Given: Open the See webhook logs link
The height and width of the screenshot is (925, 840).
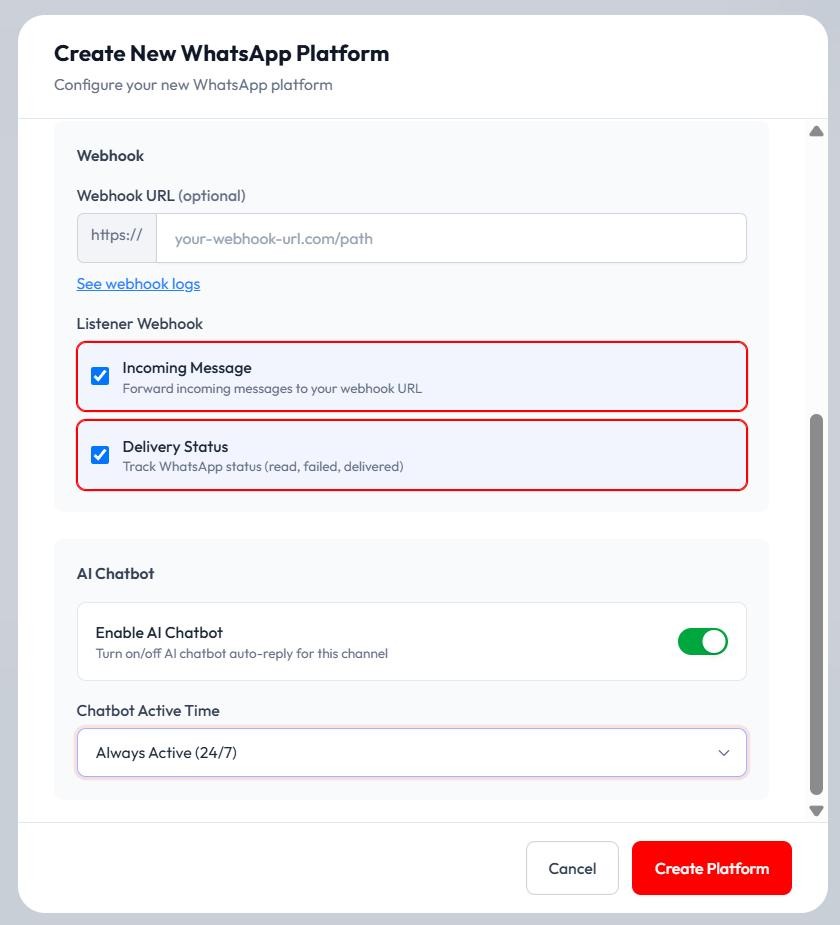Looking at the screenshot, I should pos(139,284).
